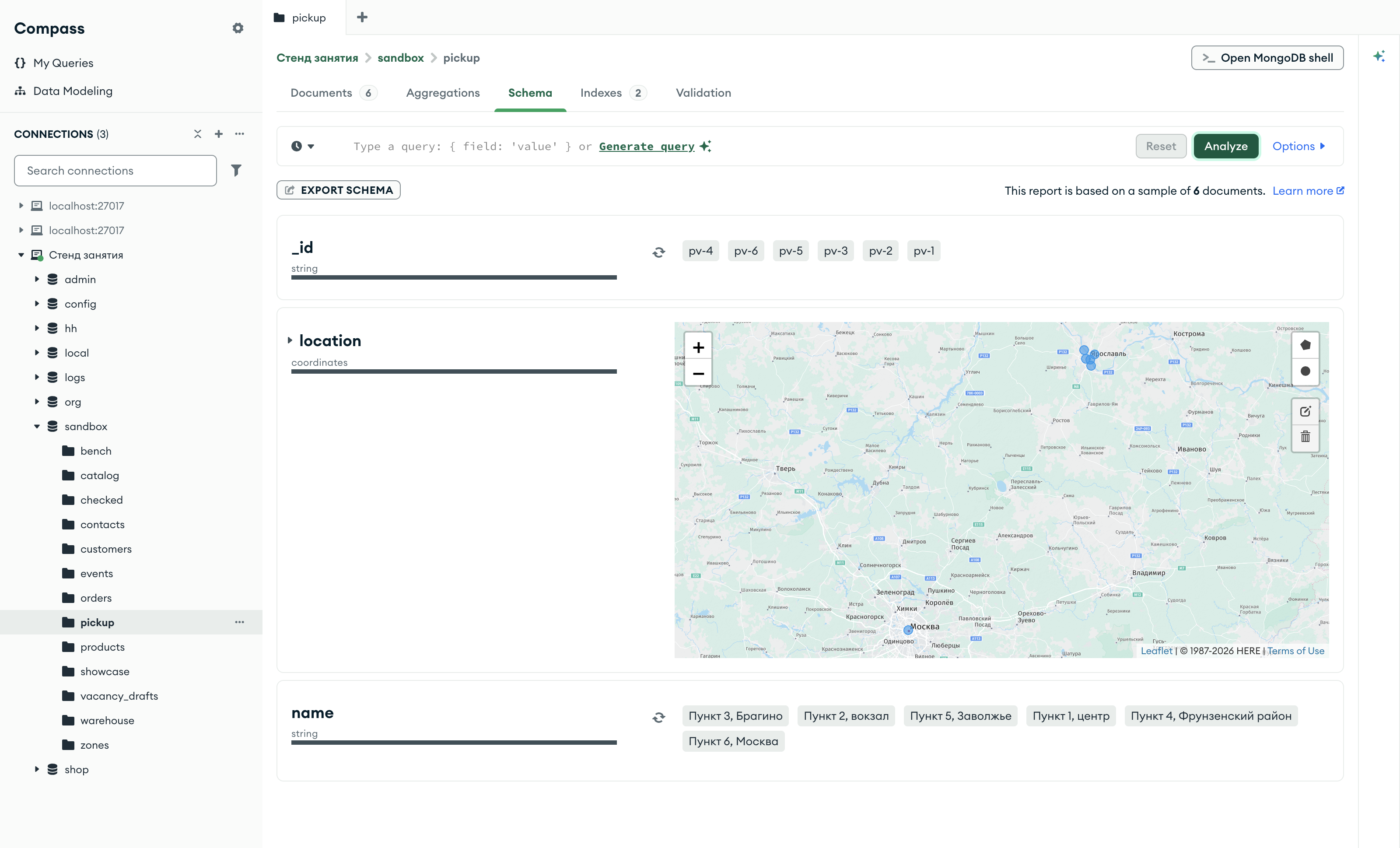
Task: Open a new workspace tab with plus
Action: 362,17
